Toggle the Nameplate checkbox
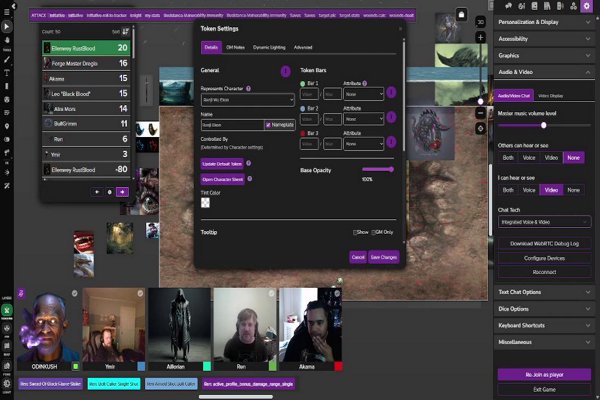Screen dimensions: 600x400 coord(268,125)
